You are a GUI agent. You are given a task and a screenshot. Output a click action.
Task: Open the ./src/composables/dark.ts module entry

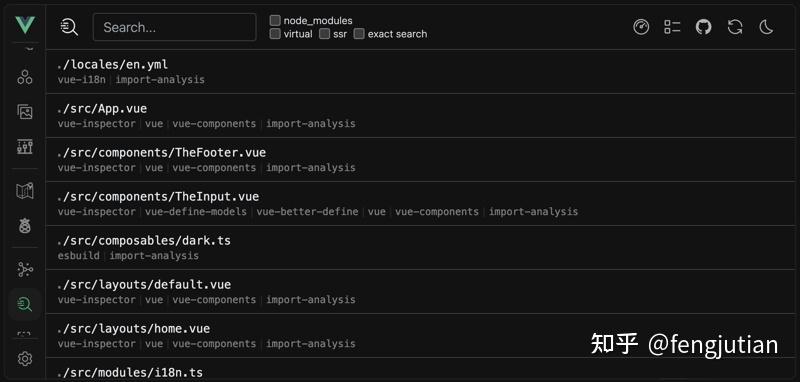tap(422, 247)
